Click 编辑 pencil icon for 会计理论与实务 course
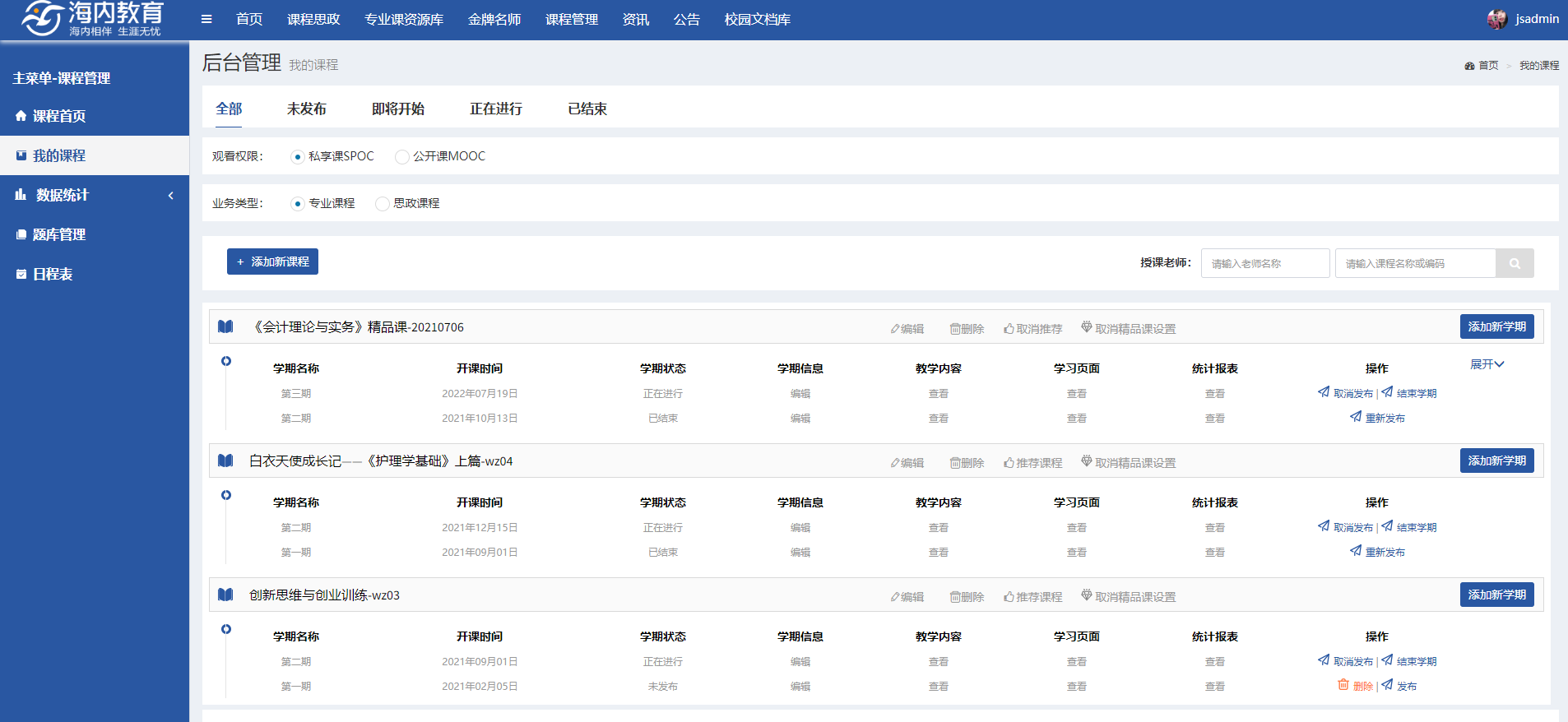Viewport: 1568px width, 722px height. (895, 329)
